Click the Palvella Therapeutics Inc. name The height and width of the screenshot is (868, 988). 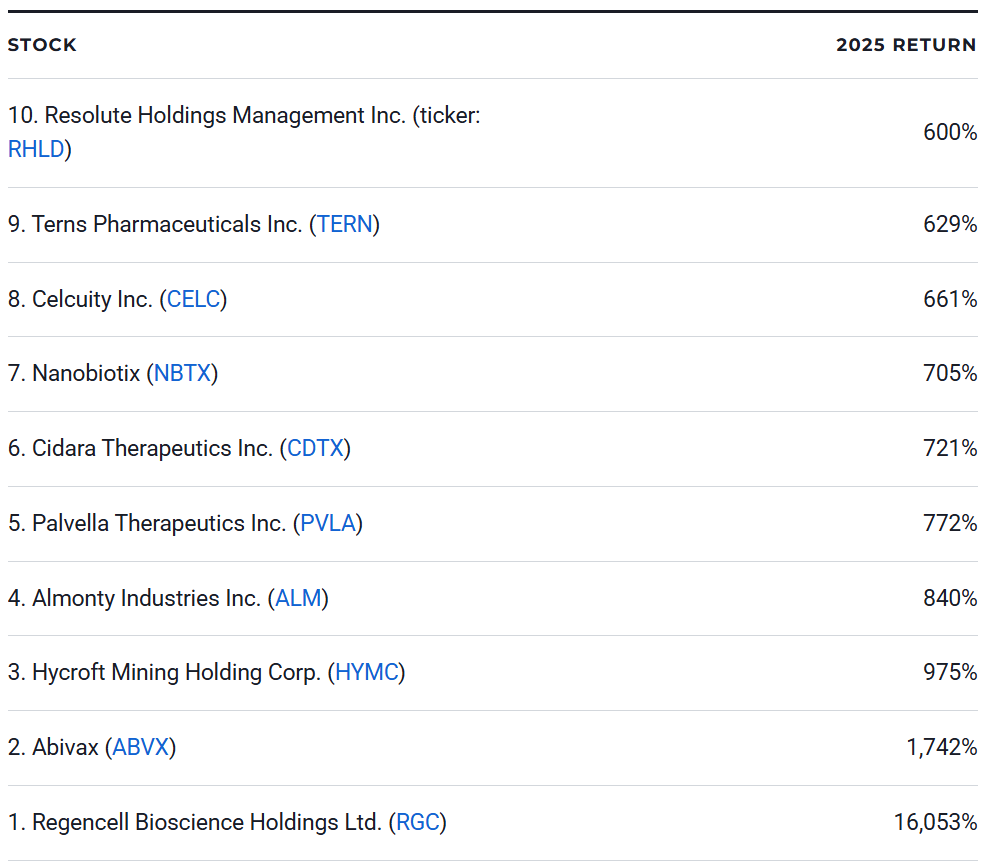pyautogui.click(x=159, y=523)
